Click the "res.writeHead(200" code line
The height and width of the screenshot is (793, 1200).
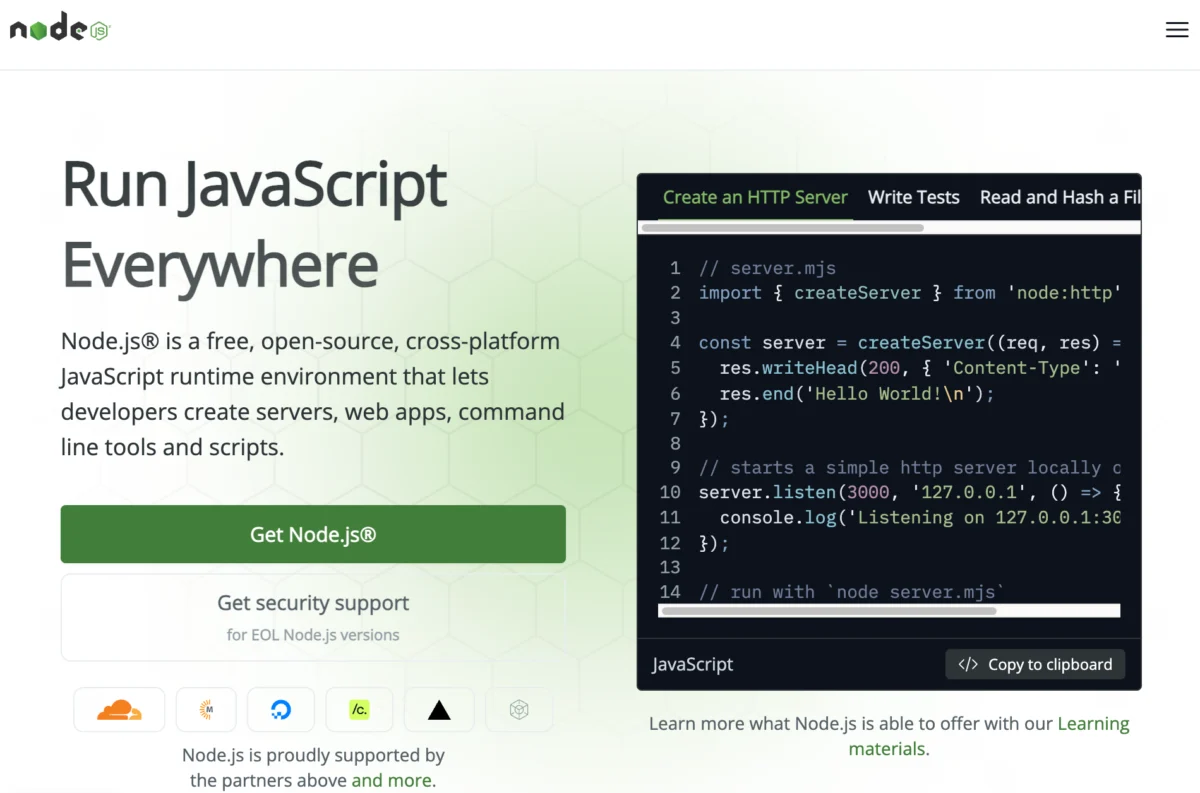919,368
